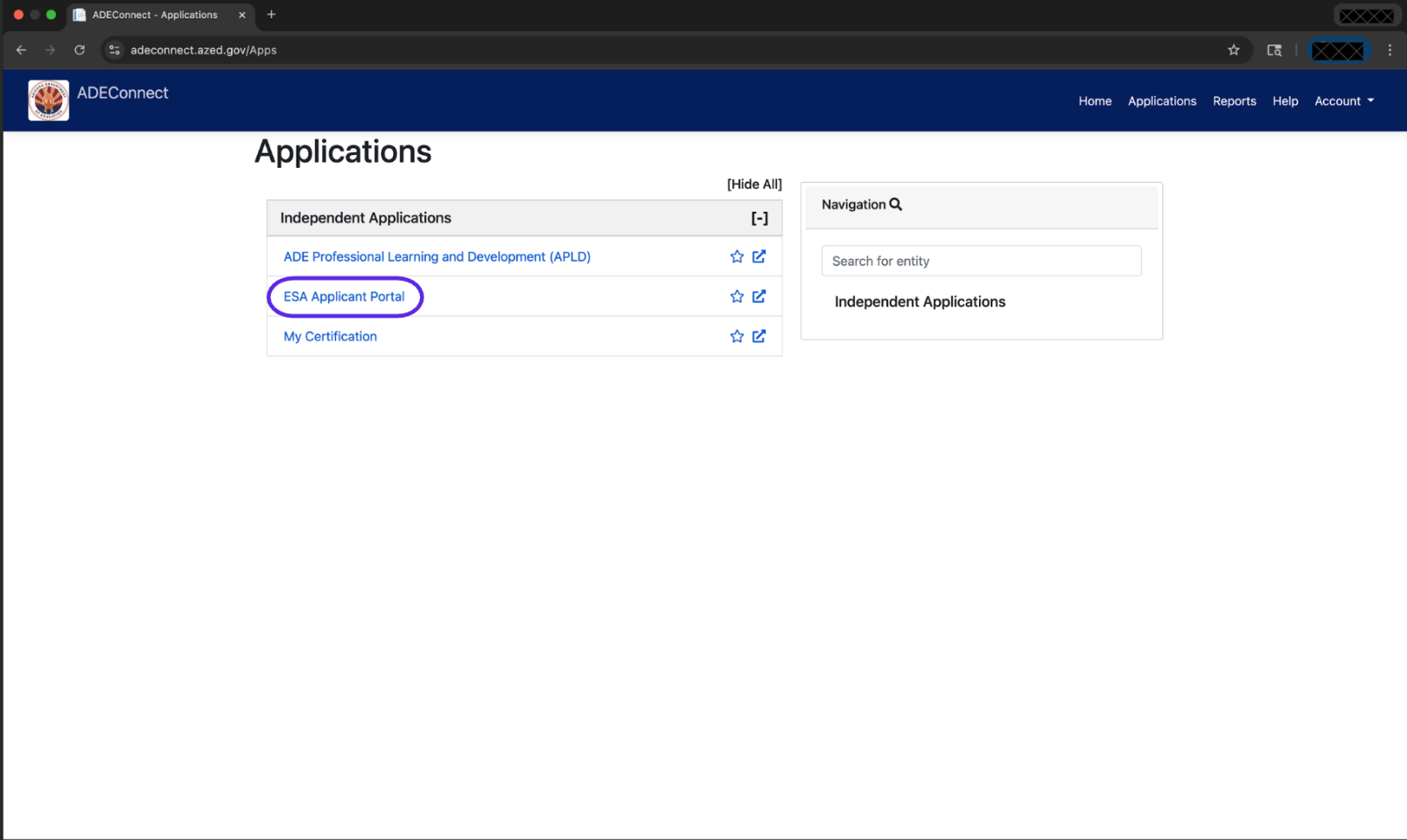Click the ADEConnect brand title
Image resolution: width=1407 pixels, height=840 pixels.
coord(122,93)
